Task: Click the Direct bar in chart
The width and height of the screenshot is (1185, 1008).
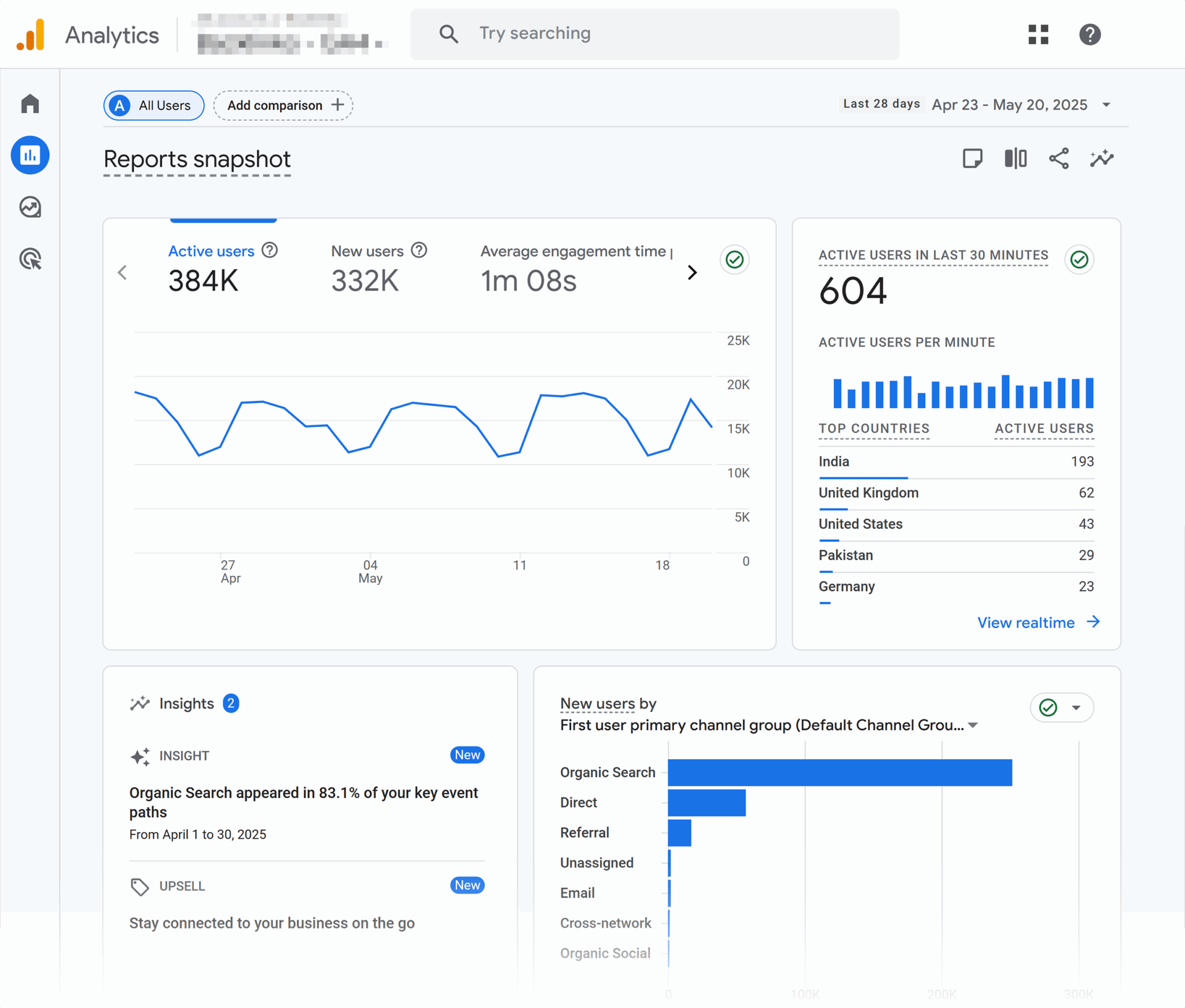Action: pyautogui.click(x=706, y=803)
